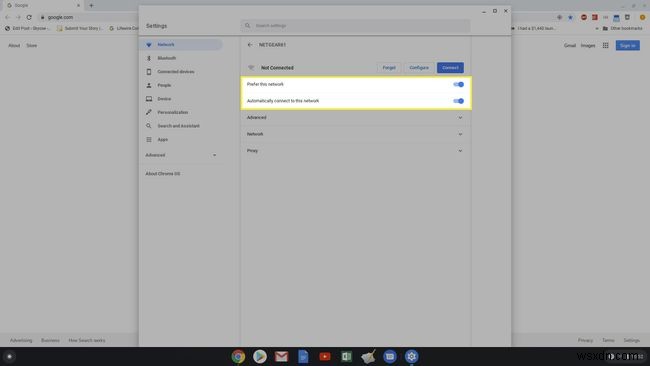This screenshot has width=650, height=366.
Task: Open Play Store from the shelf
Action: tap(260, 356)
